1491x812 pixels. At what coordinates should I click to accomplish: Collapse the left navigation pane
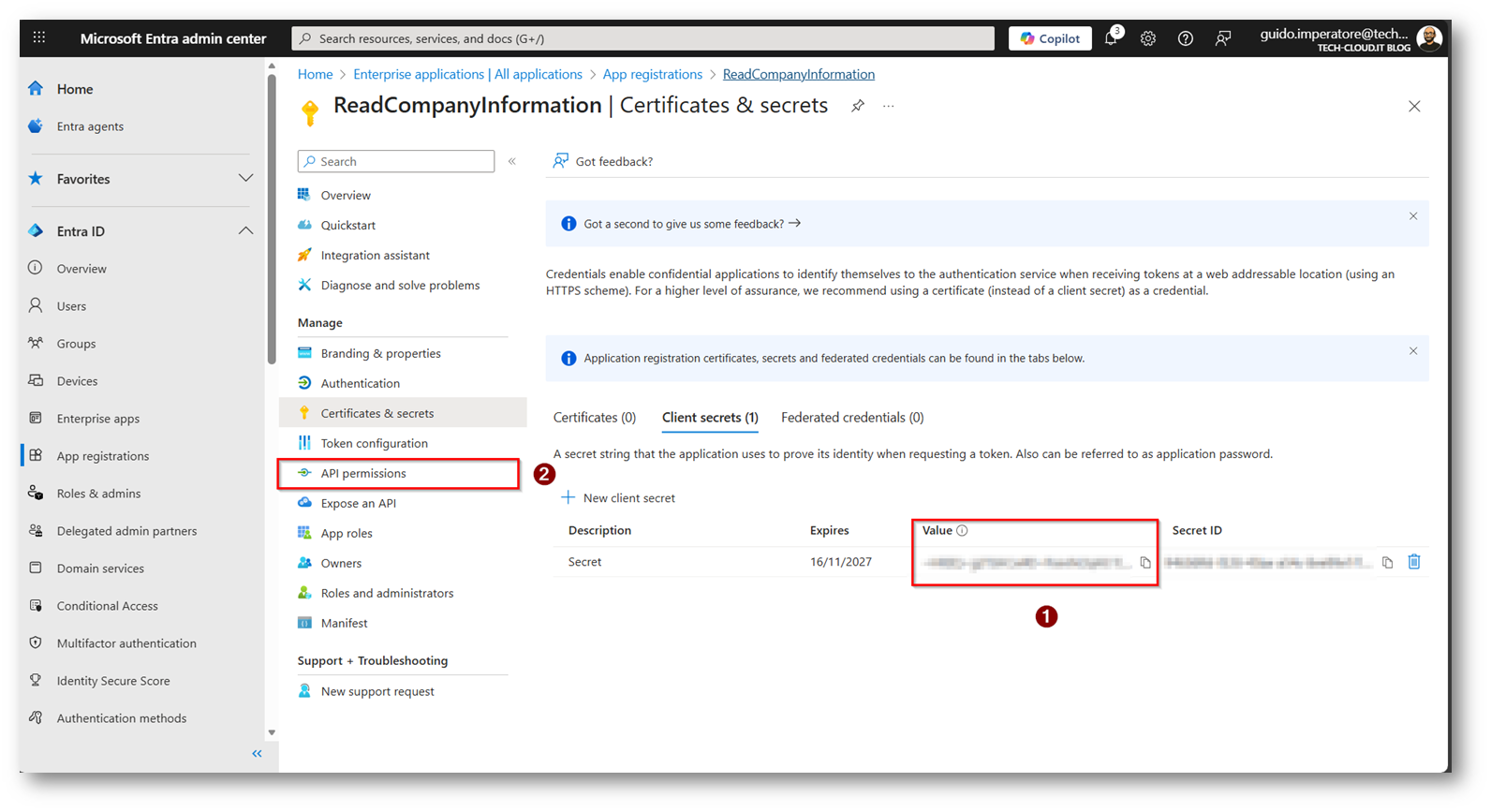tap(257, 754)
